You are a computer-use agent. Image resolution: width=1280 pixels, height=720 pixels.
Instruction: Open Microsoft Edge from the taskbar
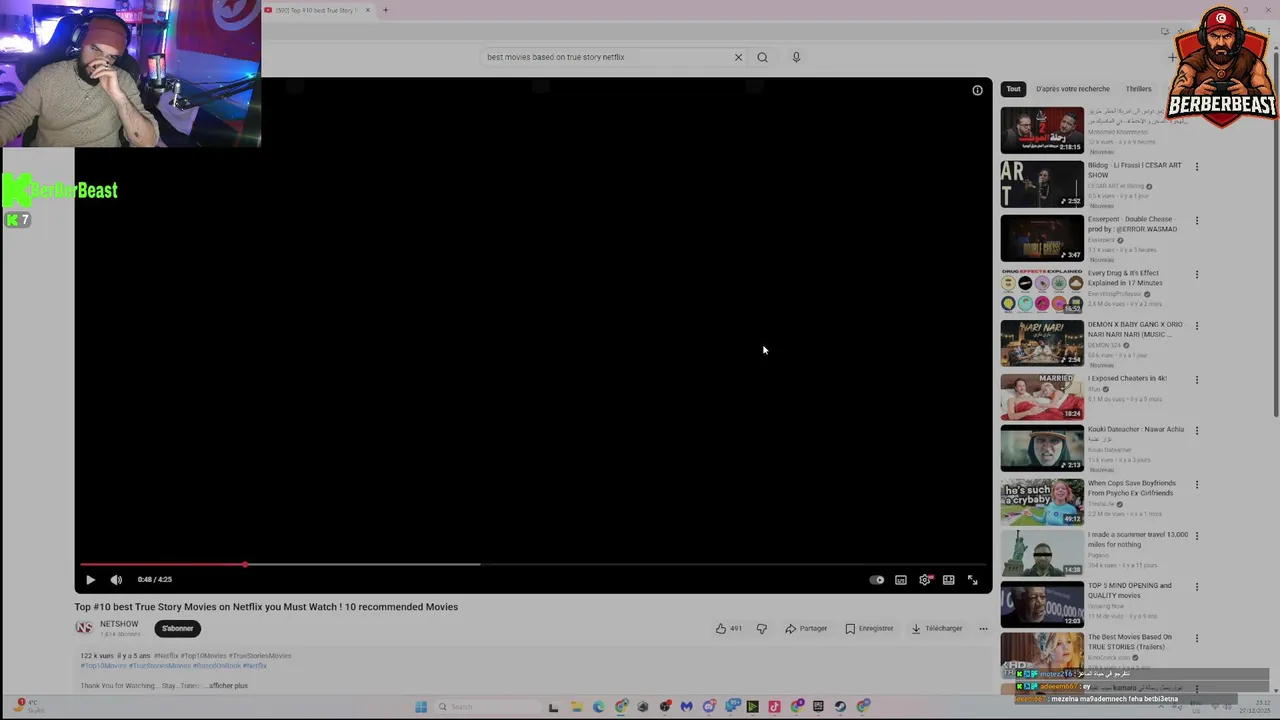(x=598, y=707)
